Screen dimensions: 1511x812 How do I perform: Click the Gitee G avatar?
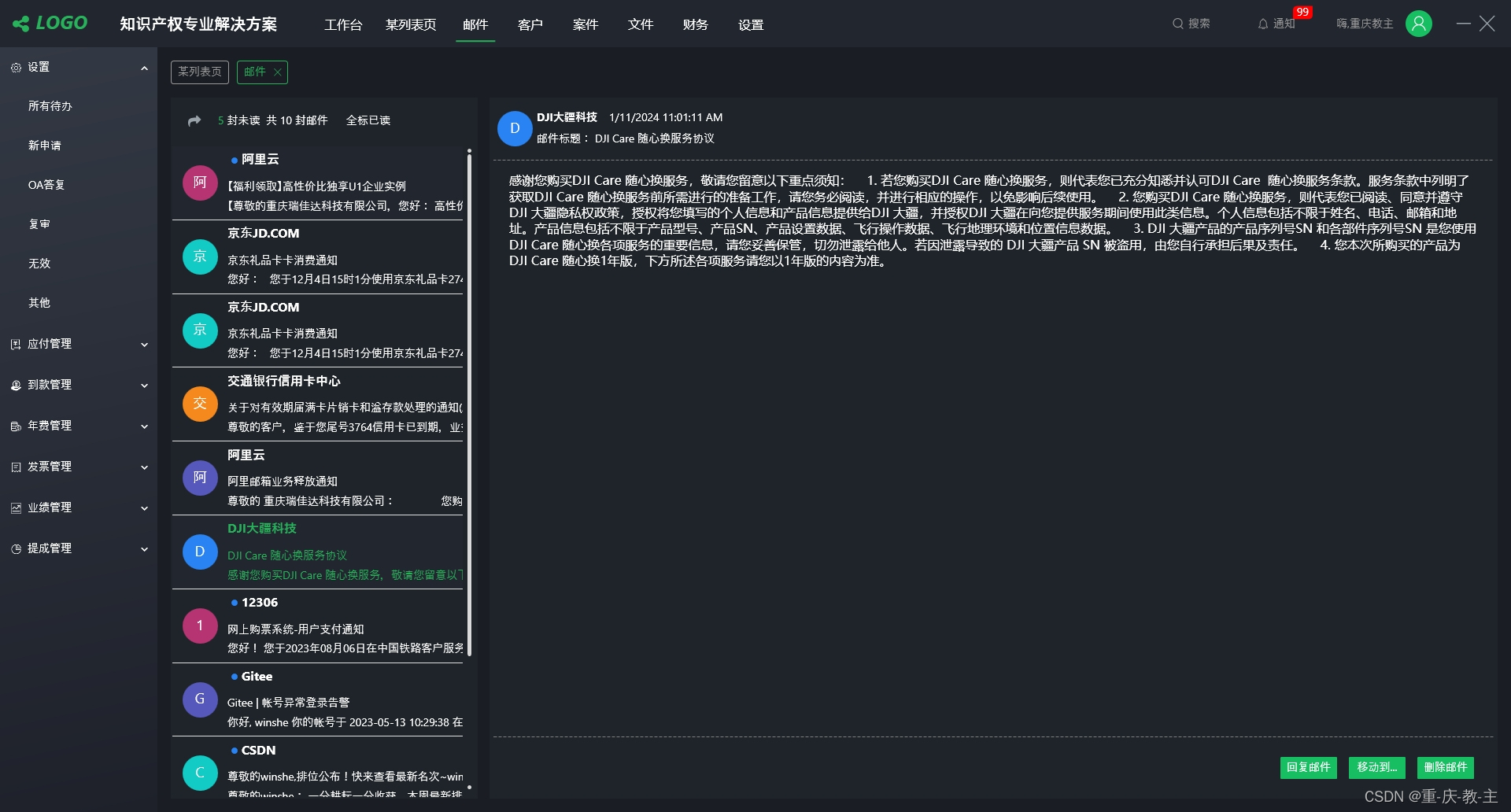200,699
